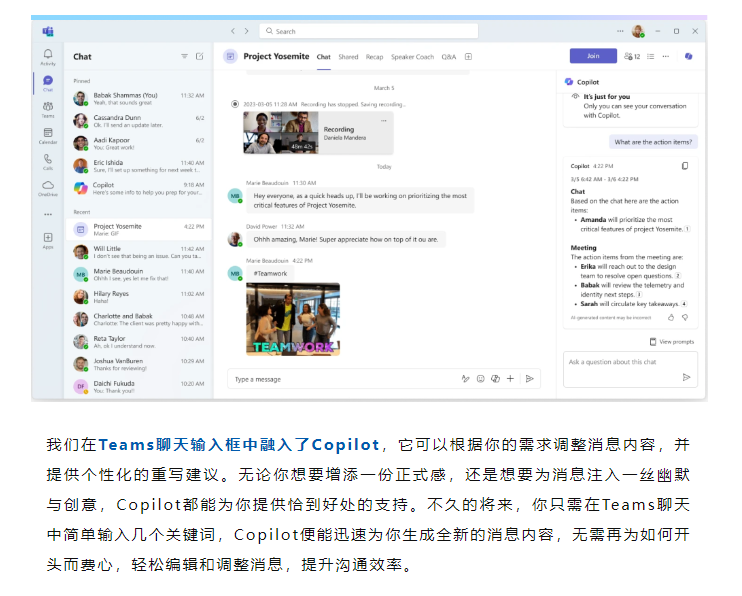The height and width of the screenshot is (596, 742).
Task: Open Calls in sidebar
Action: tap(48, 161)
